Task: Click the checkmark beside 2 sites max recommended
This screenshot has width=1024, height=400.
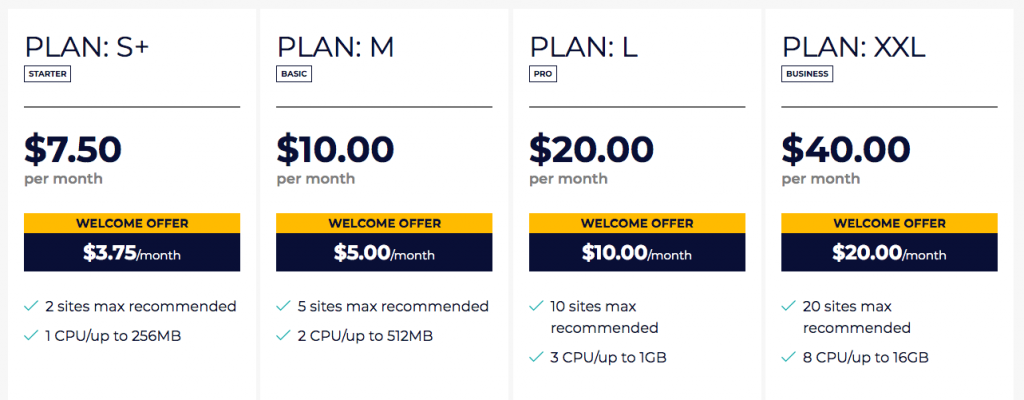Action: 31,306
